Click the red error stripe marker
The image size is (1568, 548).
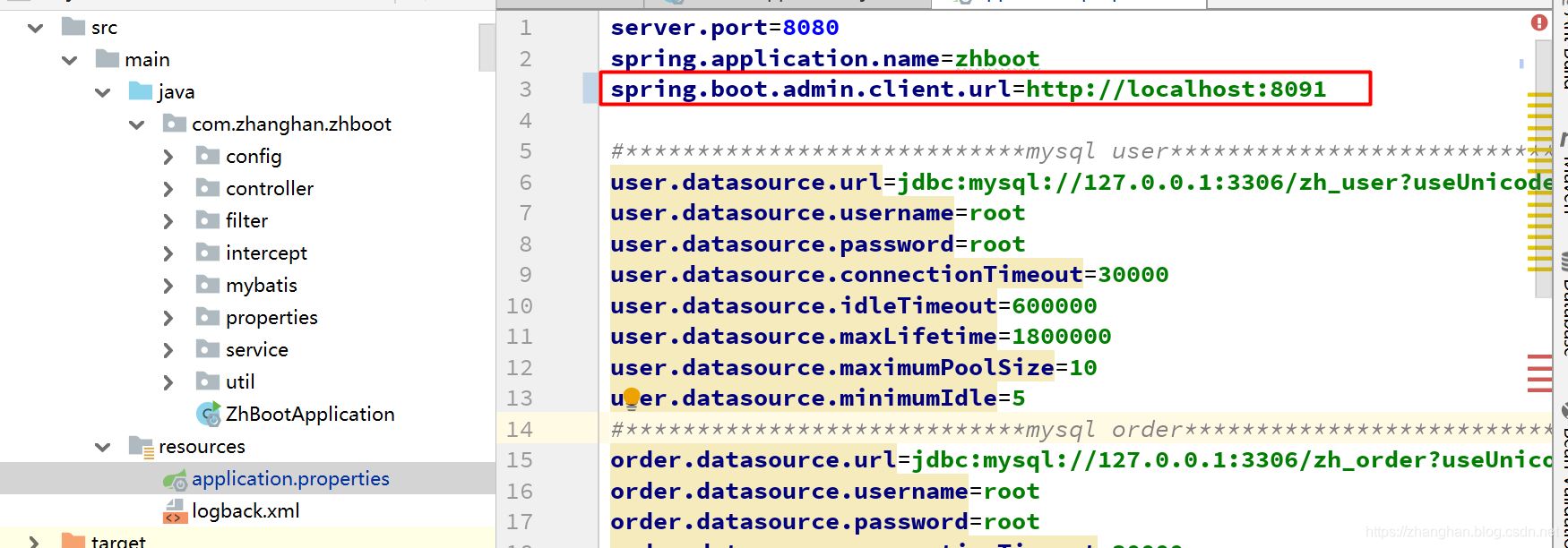[1539, 373]
